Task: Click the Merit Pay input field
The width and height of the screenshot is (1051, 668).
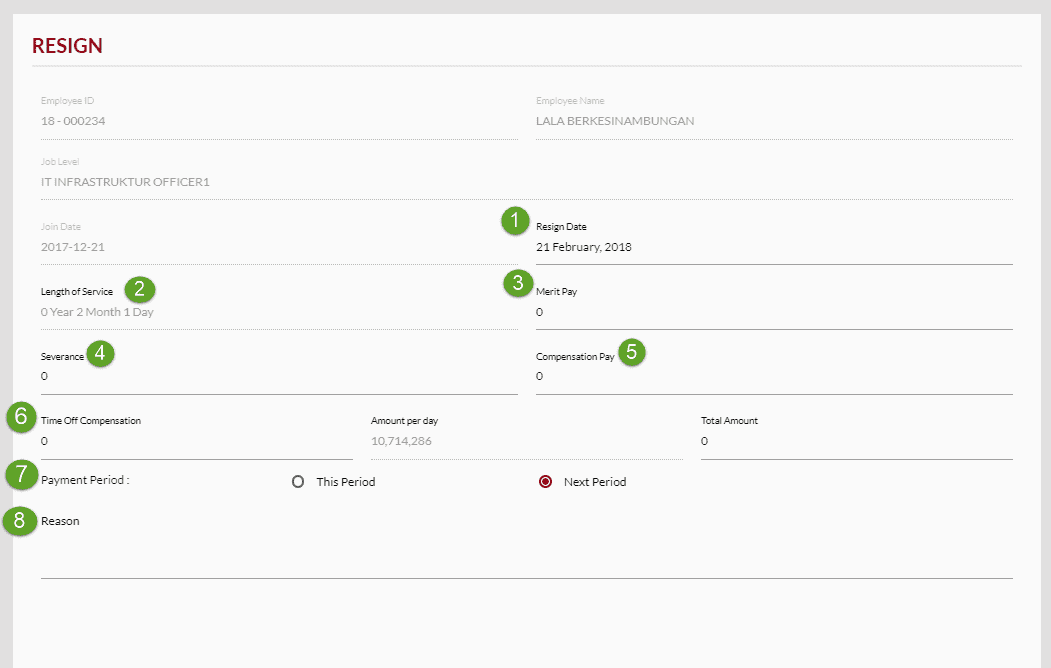Action: [773, 312]
